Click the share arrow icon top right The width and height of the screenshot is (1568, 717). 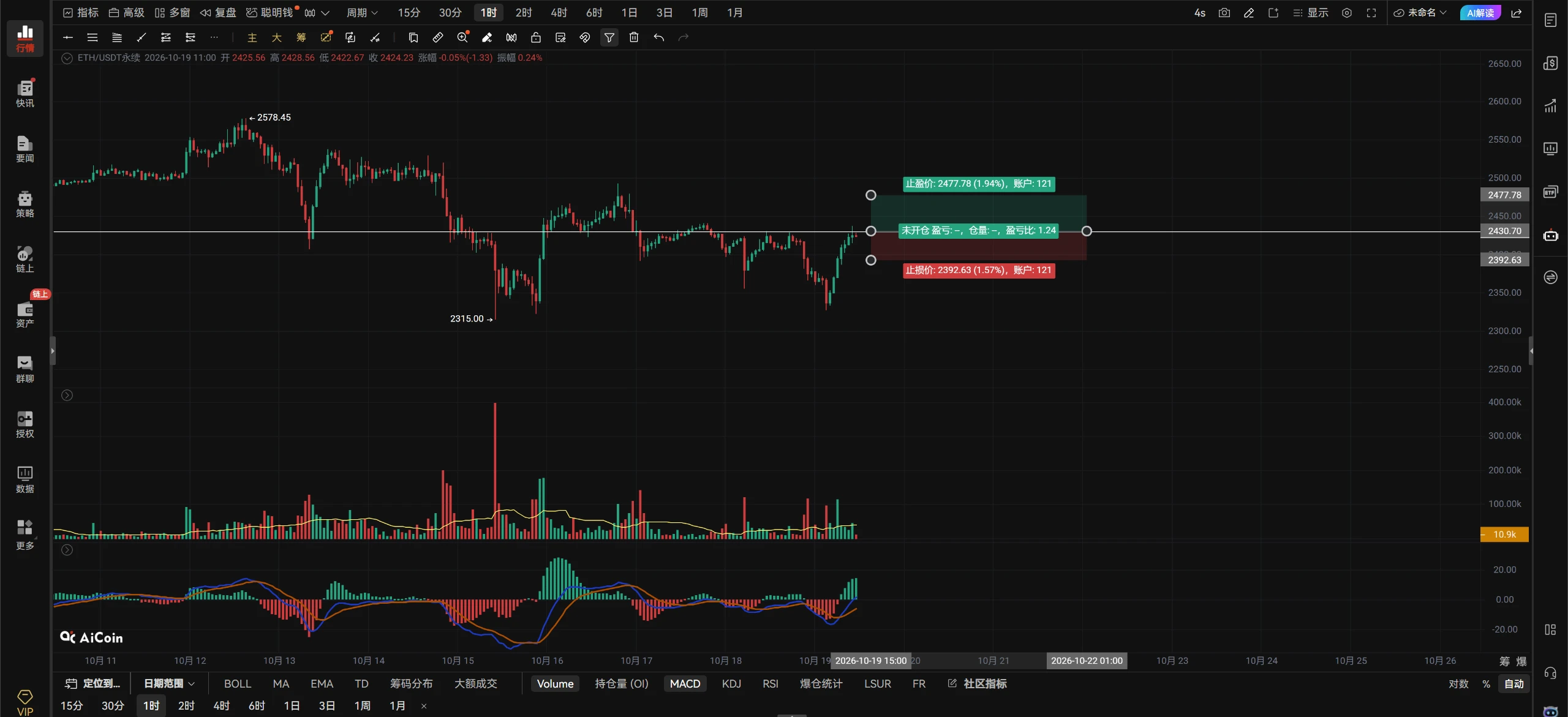(1517, 13)
